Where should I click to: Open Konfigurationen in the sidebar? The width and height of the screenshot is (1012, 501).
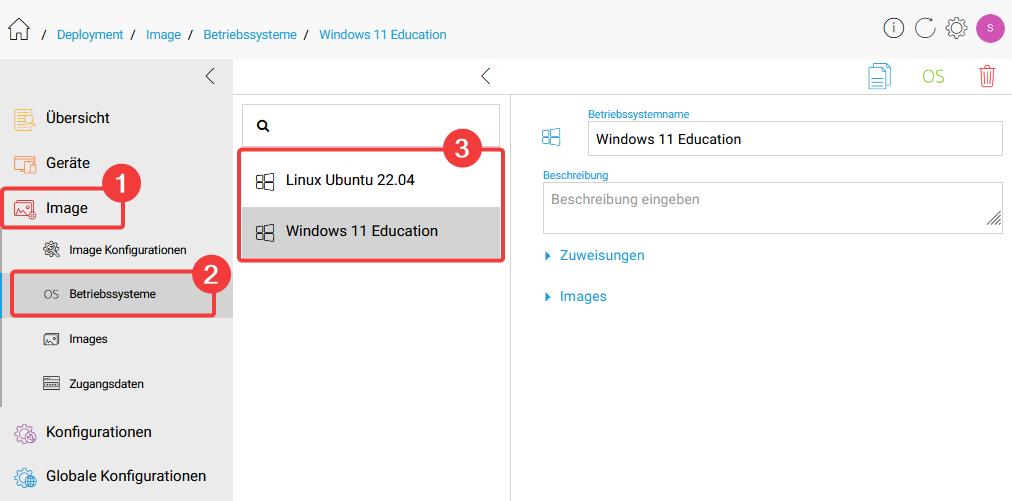click(99, 431)
